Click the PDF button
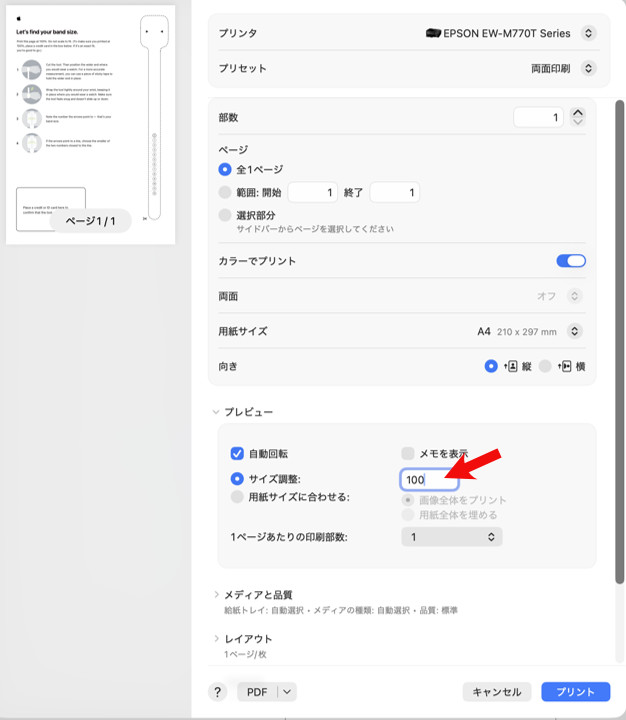Viewport: 626px width, 720px height. pyautogui.click(x=257, y=692)
